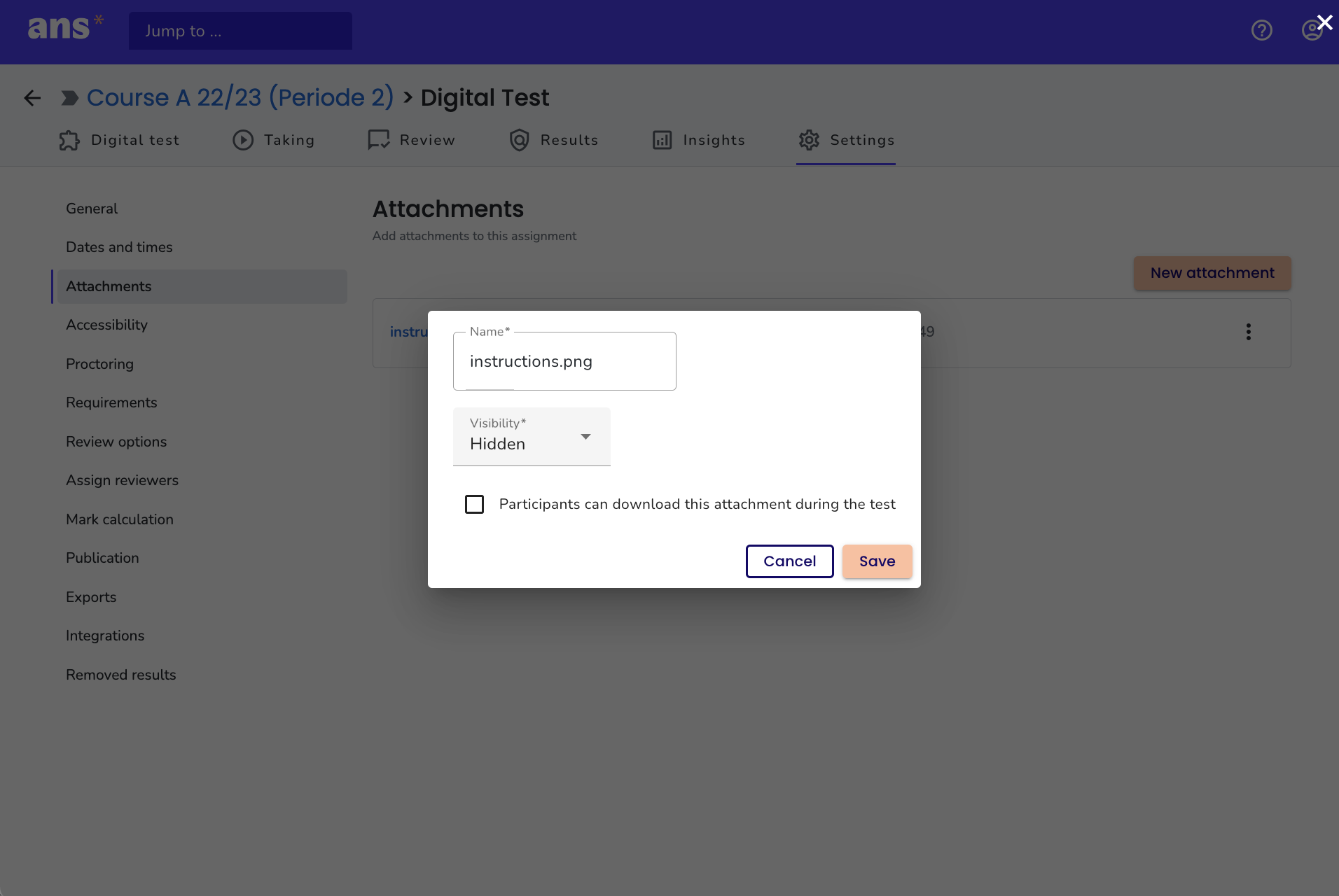Focus the Jump to search box
This screenshot has height=896, width=1339.
pyautogui.click(x=240, y=31)
